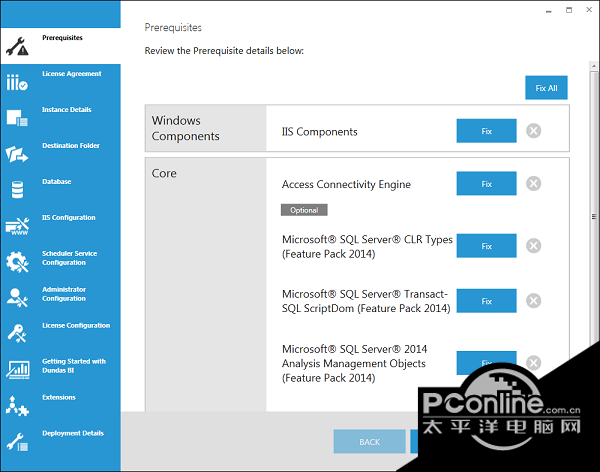Click the IIS Configuration www icon
This screenshot has width=600, height=472.
(x=17, y=226)
